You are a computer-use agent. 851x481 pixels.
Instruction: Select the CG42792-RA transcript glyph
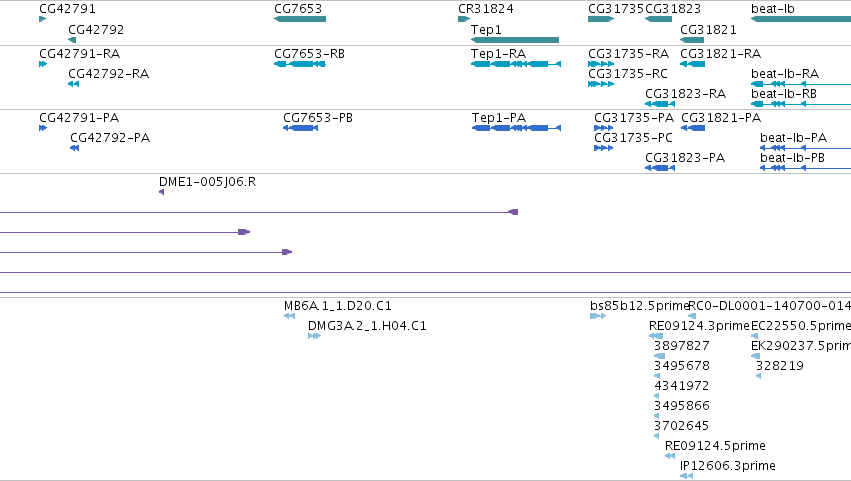(x=73, y=84)
